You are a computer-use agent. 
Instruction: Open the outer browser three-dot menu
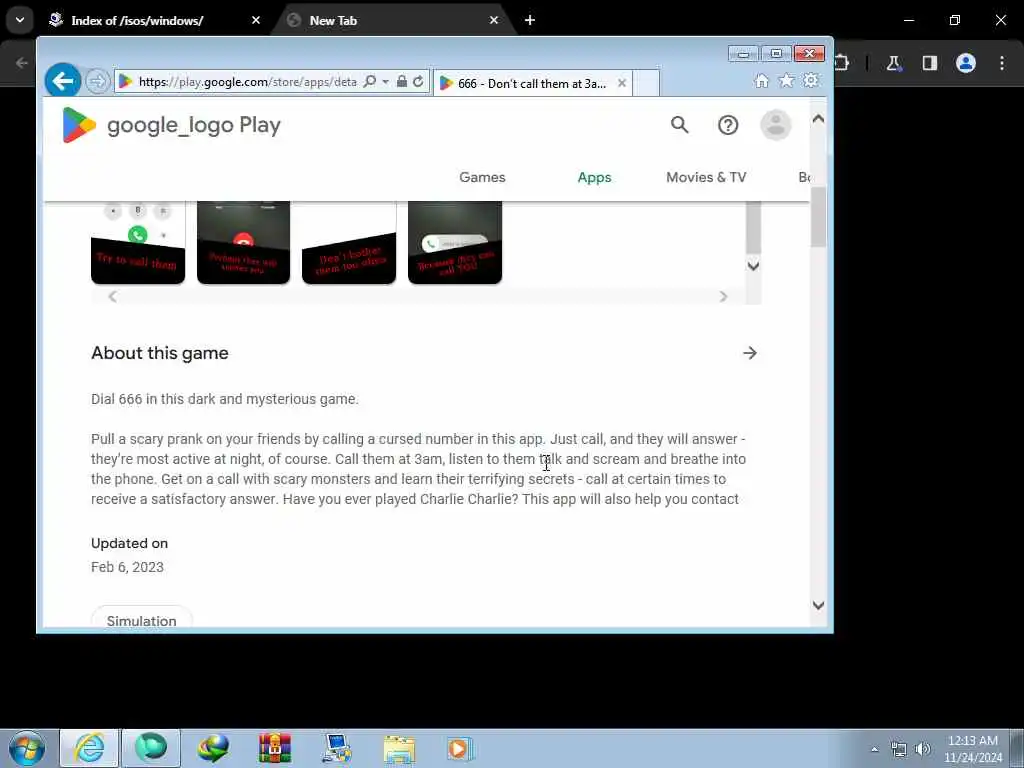point(1002,63)
